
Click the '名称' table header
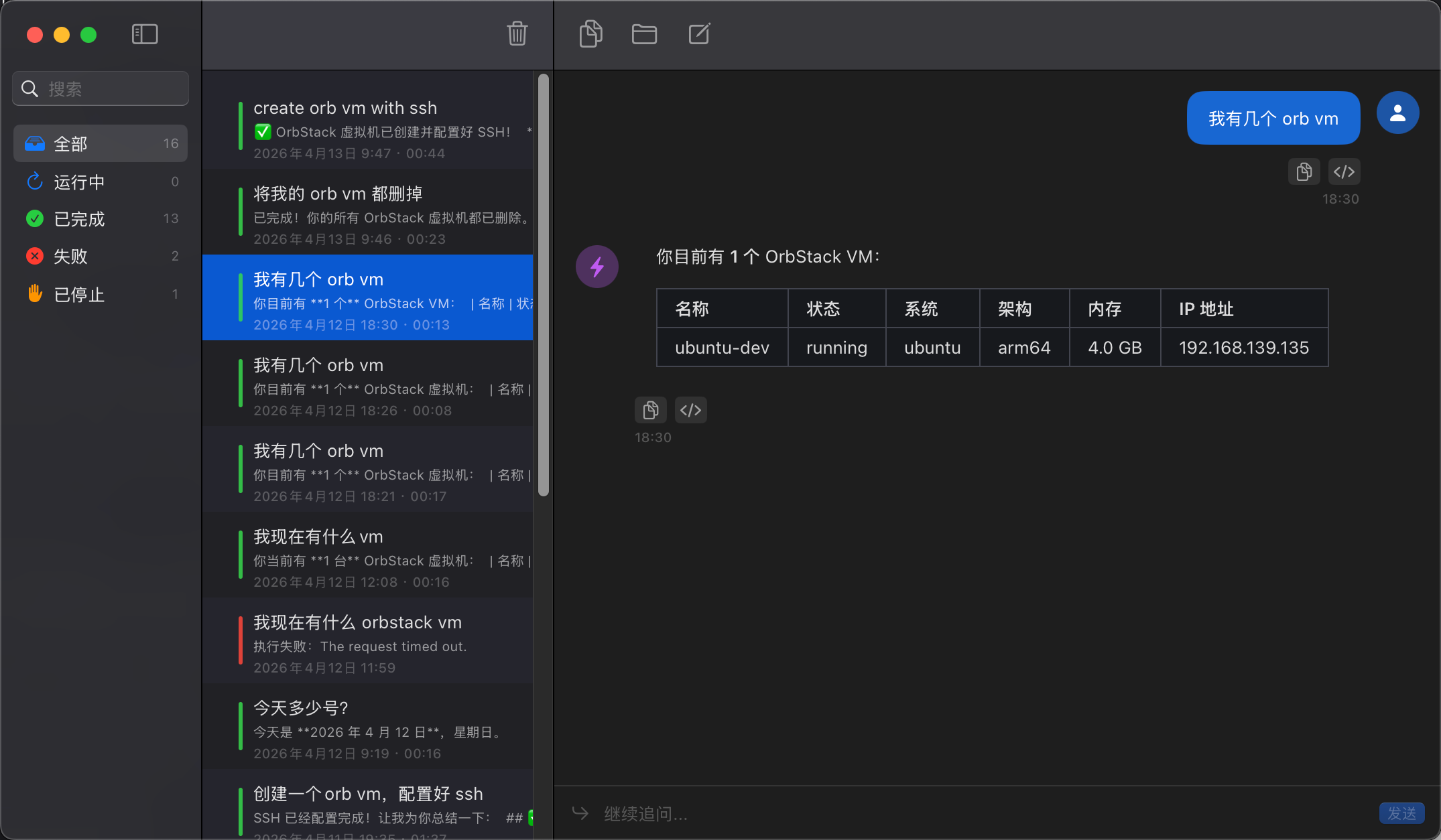[x=722, y=309]
